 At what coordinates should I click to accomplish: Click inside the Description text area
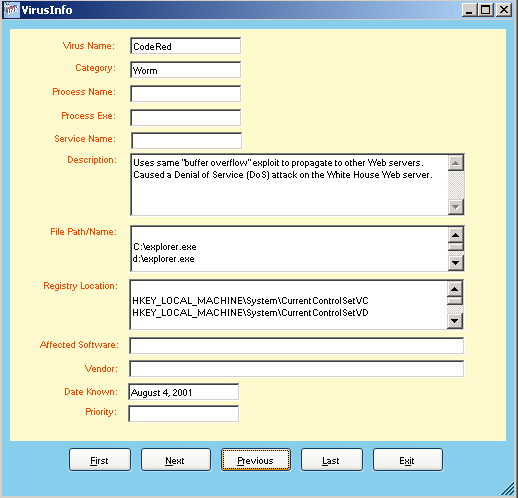pyautogui.click(x=290, y=185)
